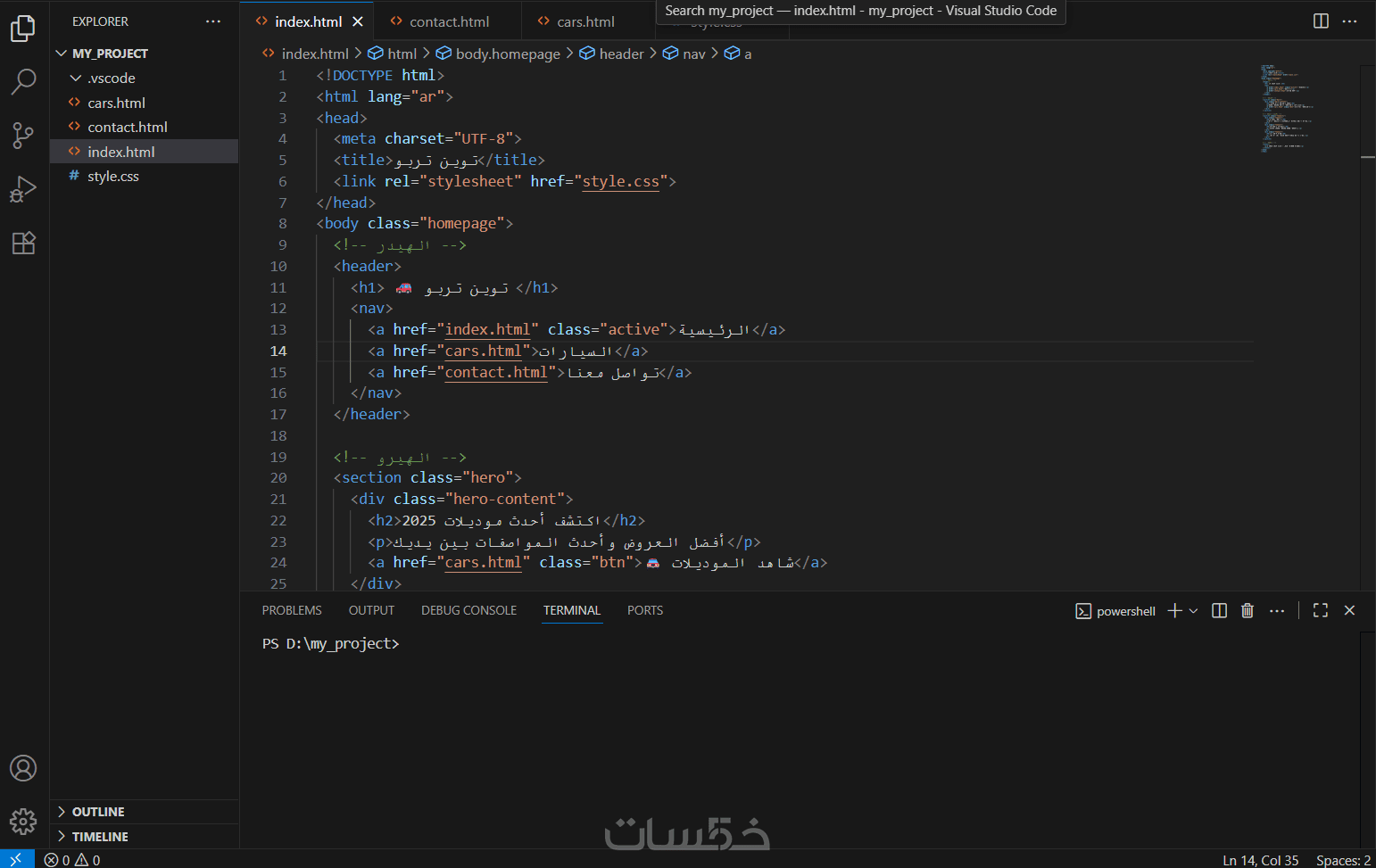
Task: Open the Extensions view
Action: pyautogui.click(x=23, y=243)
